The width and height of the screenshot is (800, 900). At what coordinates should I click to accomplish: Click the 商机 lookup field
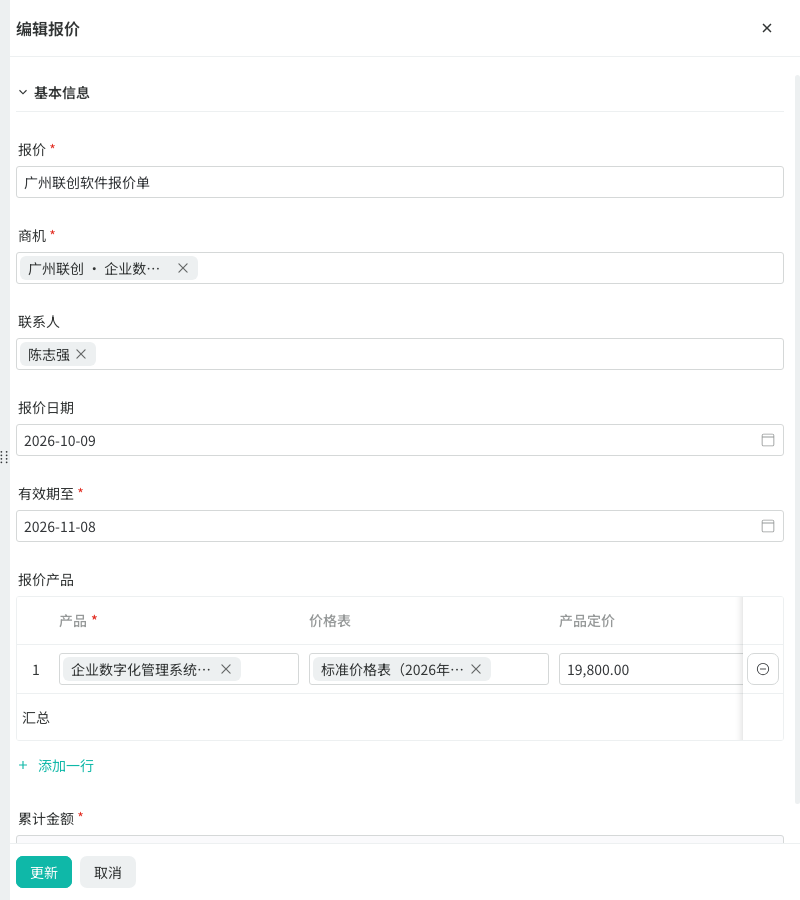click(399, 268)
